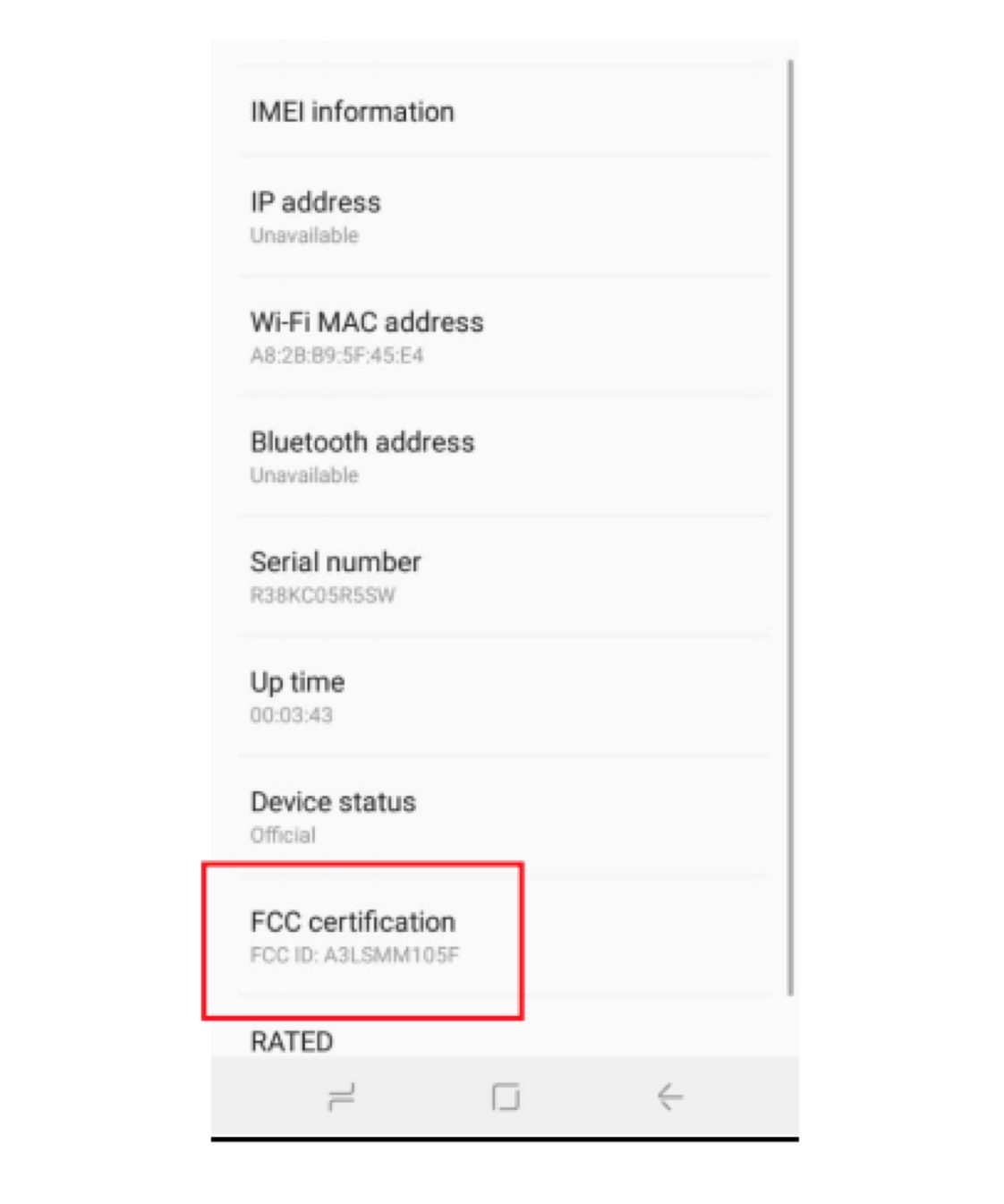Tap the back arrow navigation icon
Viewport: 1004px width, 1204px height.
(x=669, y=1096)
